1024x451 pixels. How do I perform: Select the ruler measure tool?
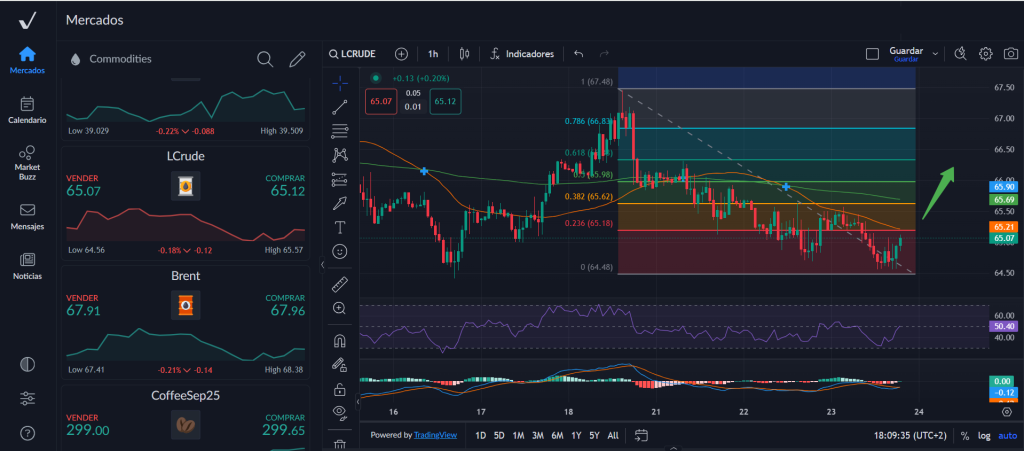point(340,284)
